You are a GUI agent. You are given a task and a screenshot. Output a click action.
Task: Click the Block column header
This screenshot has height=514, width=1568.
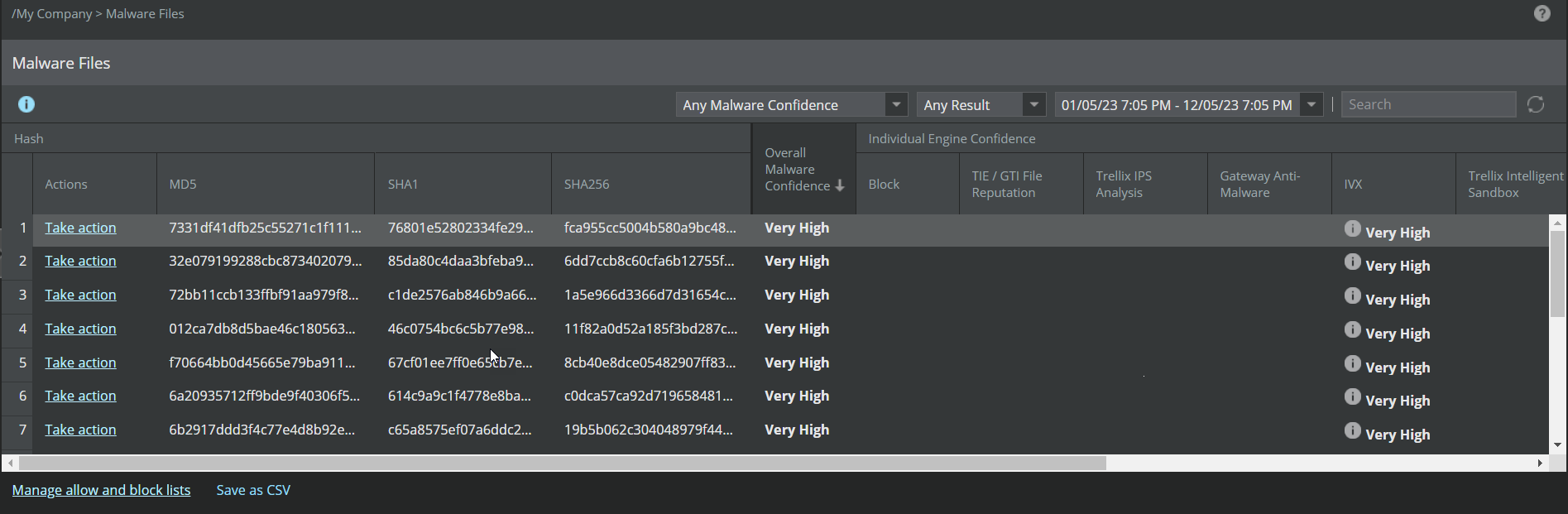[908, 184]
